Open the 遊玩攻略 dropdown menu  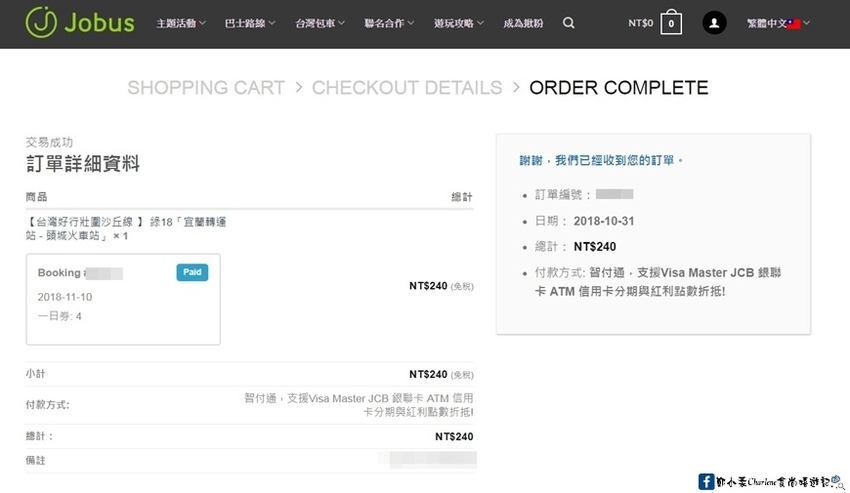coord(458,23)
